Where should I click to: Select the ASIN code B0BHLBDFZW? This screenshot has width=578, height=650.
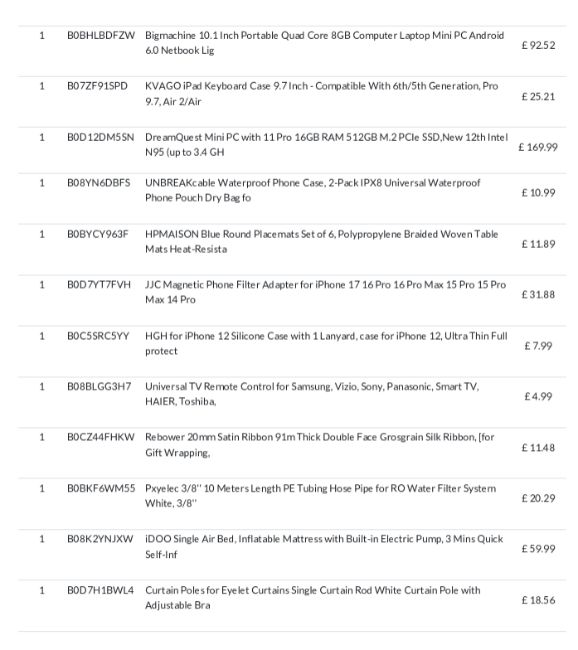[x=101, y=36]
